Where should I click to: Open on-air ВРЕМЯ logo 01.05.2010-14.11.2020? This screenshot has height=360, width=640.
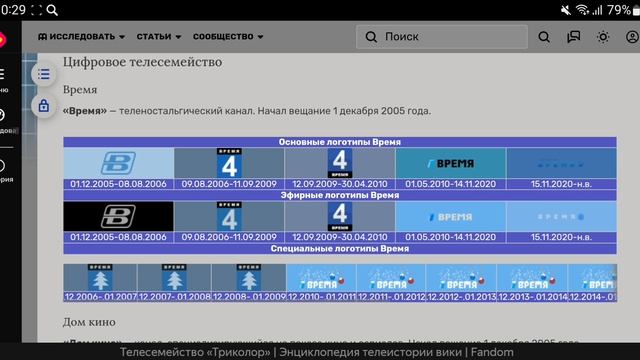coord(451,216)
